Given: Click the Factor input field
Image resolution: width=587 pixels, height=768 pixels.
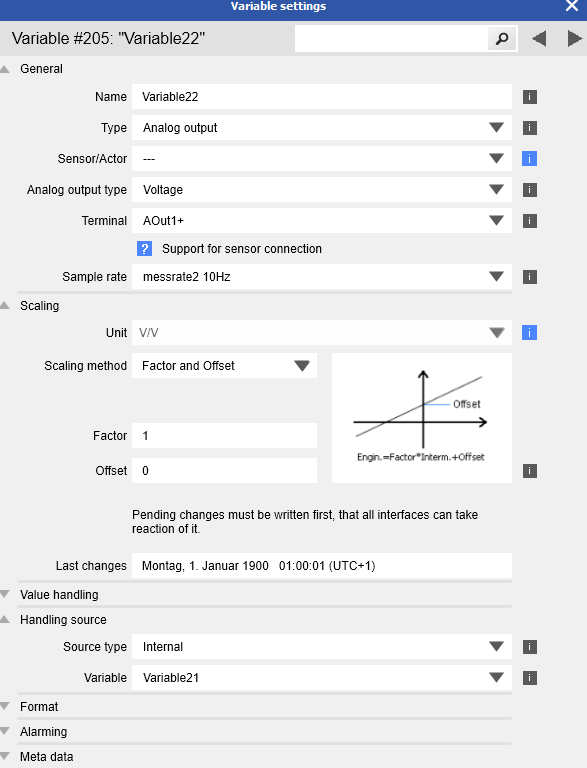Looking at the screenshot, I should pyautogui.click(x=224, y=436).
